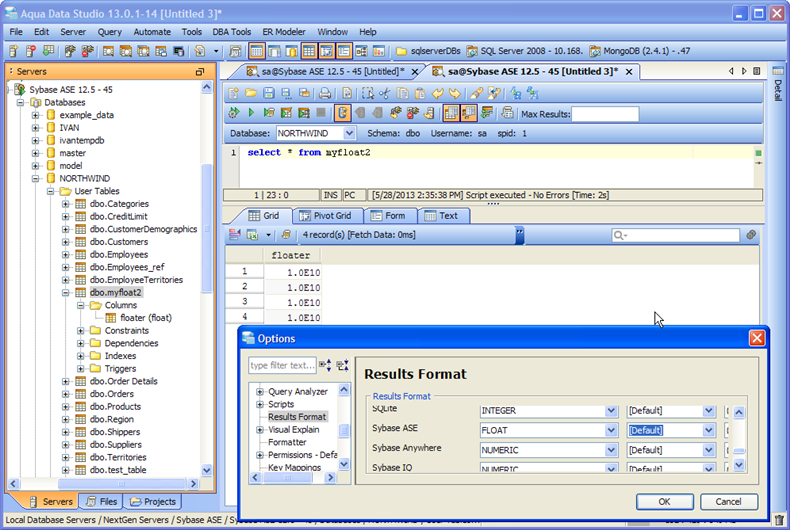Viewport: 790px width, 530px height.
Task: Click the Redo arrow icon
Action: 455,93
